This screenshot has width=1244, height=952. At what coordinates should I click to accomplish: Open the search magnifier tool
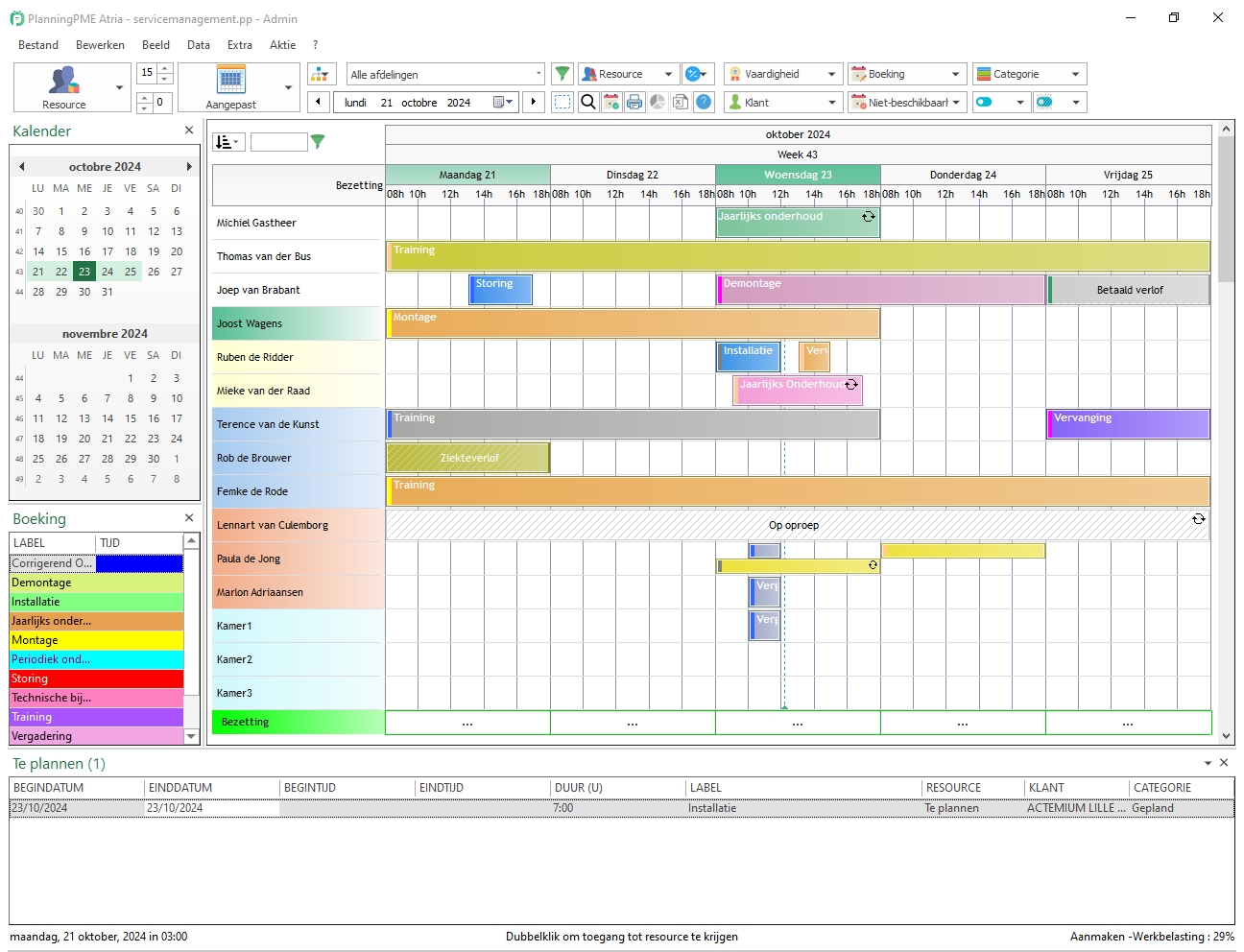[587, 102]
